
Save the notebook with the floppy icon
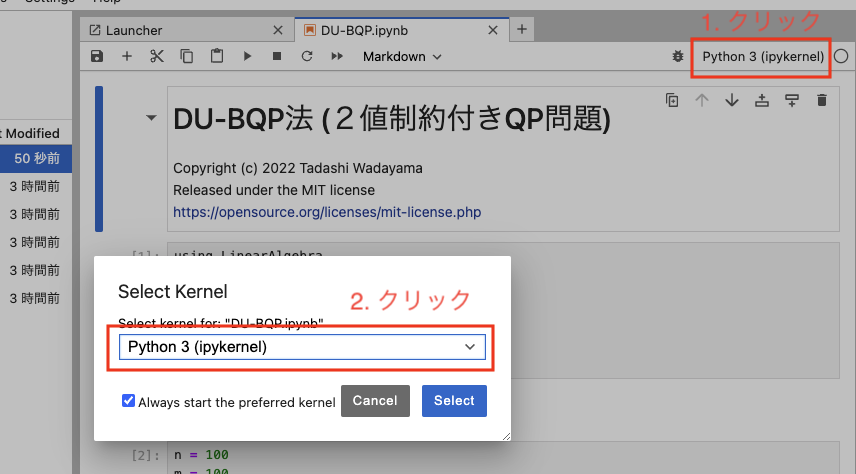pyautogui.click(x=97, y=56)
